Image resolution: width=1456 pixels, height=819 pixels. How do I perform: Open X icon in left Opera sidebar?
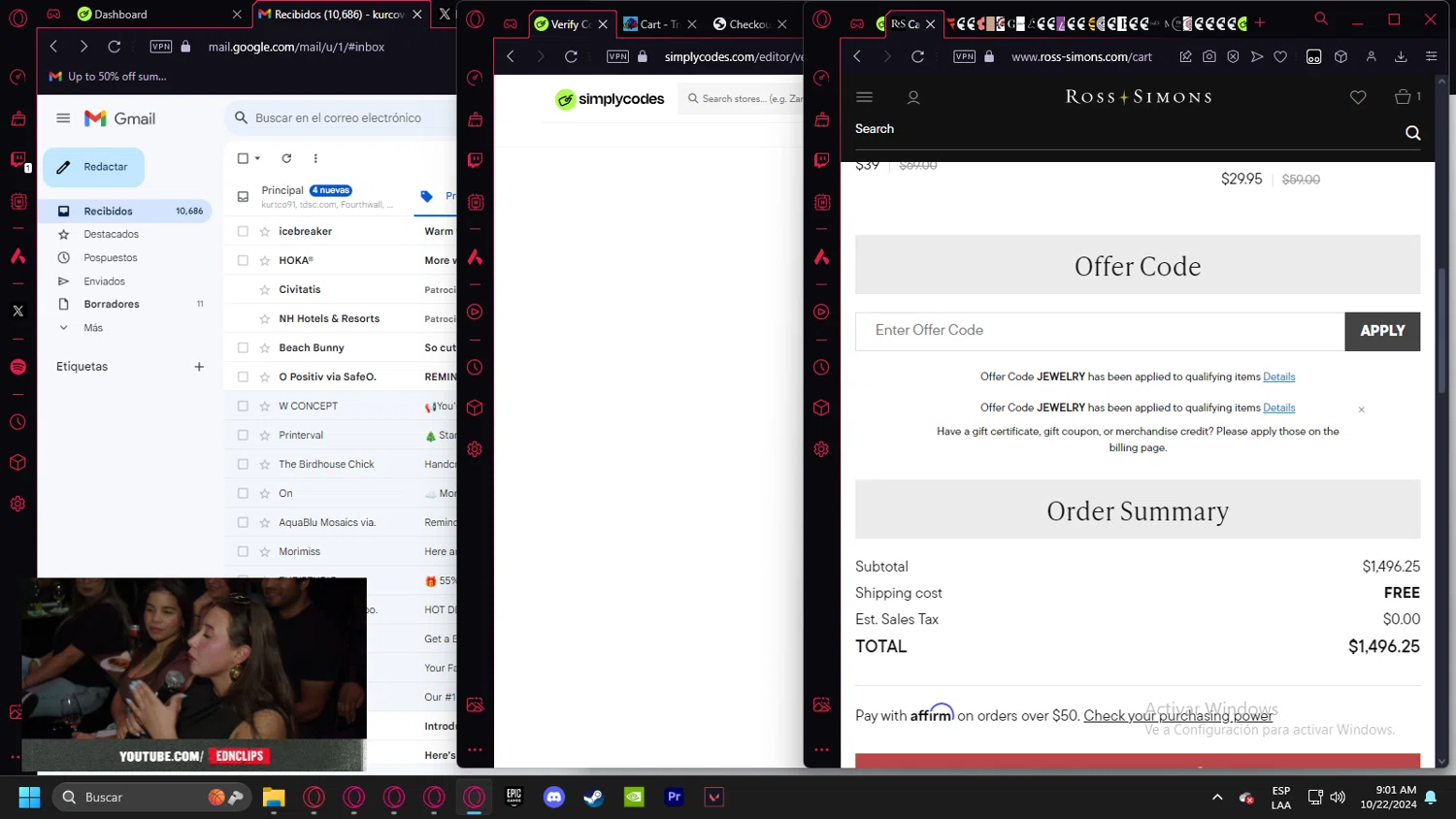(x=17, y=311)
